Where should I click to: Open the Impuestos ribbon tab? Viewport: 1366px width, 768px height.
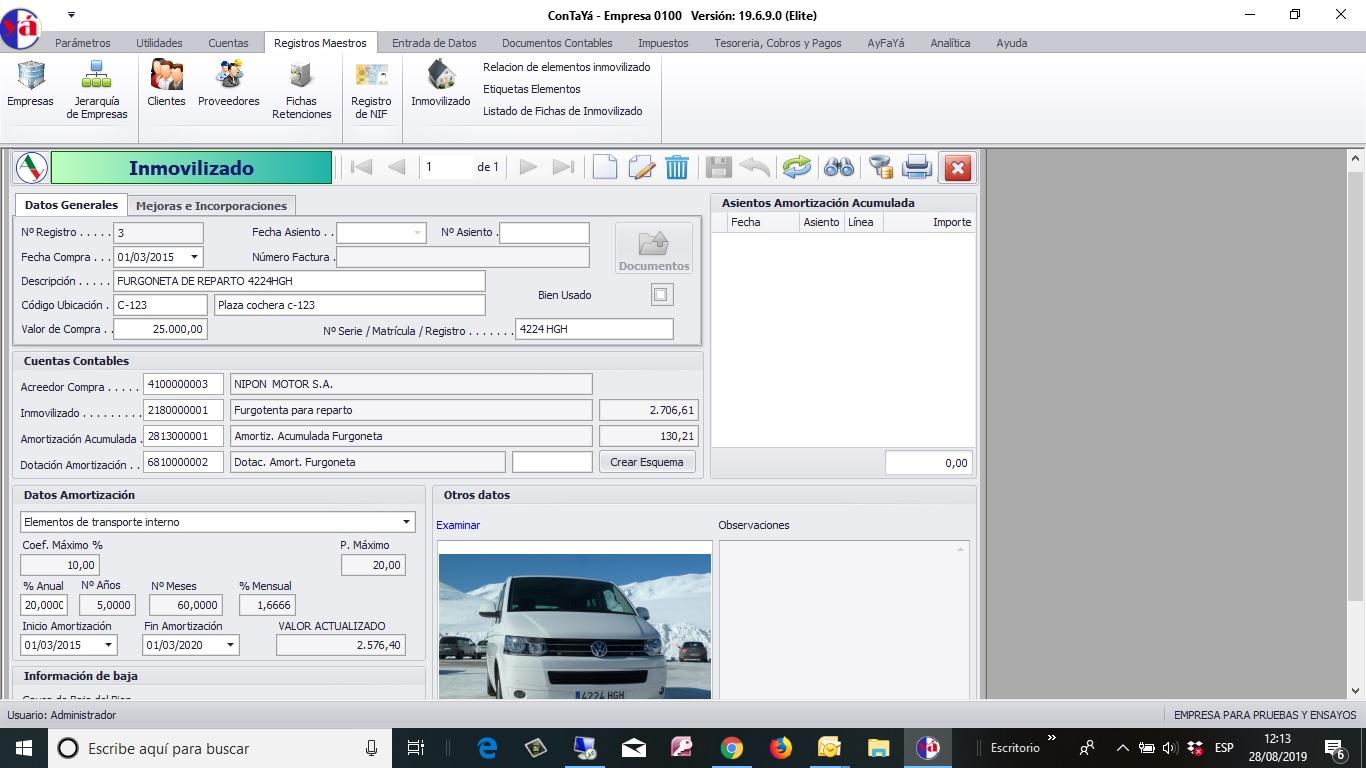[x=663, y=43]
